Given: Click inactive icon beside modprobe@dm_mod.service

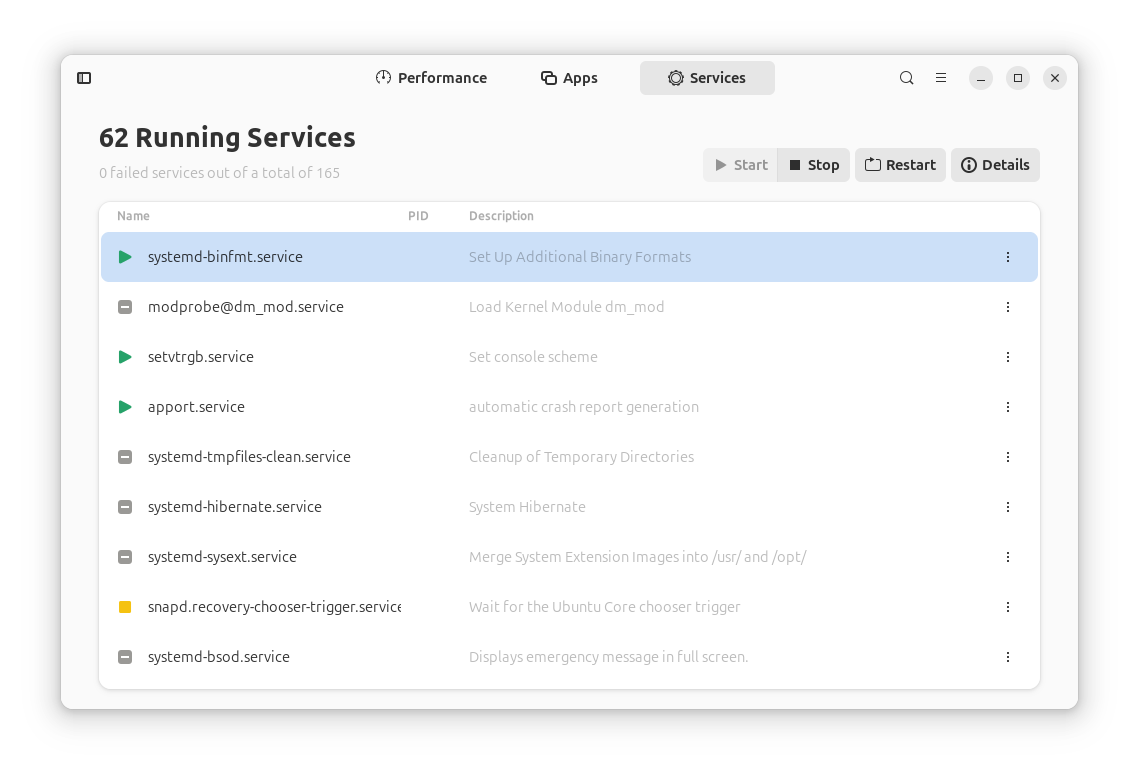Looking at the screenshot, I should point(125,307).
